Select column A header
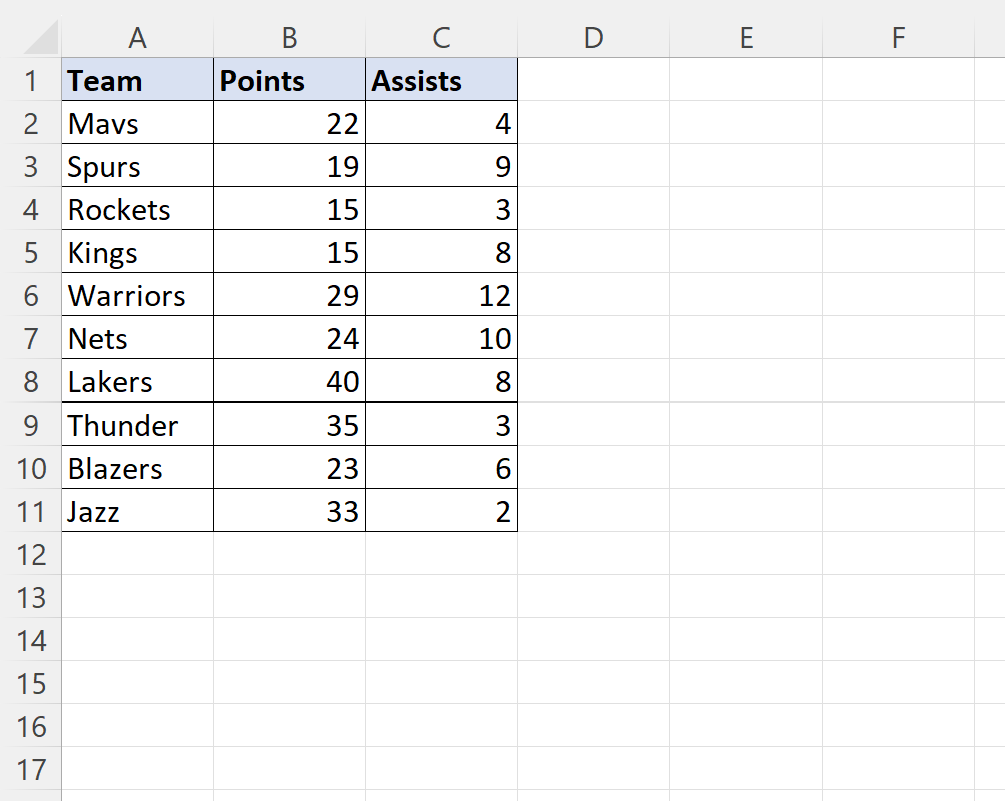Image resolution: width=1005 pixels, height=801 pixels. coord(137,38)
